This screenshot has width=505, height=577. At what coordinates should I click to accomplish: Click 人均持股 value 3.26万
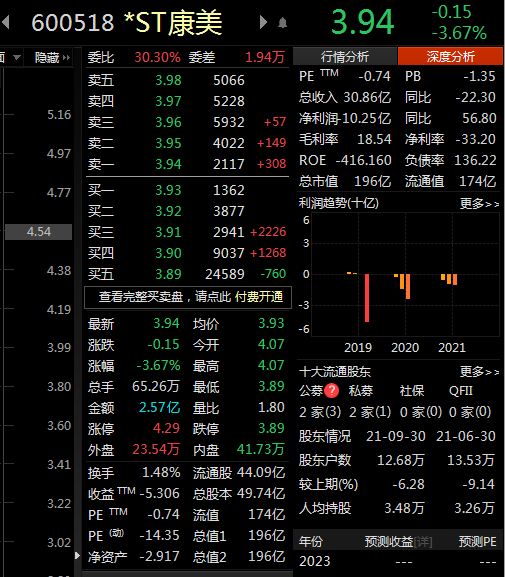[x=474, y=508]
